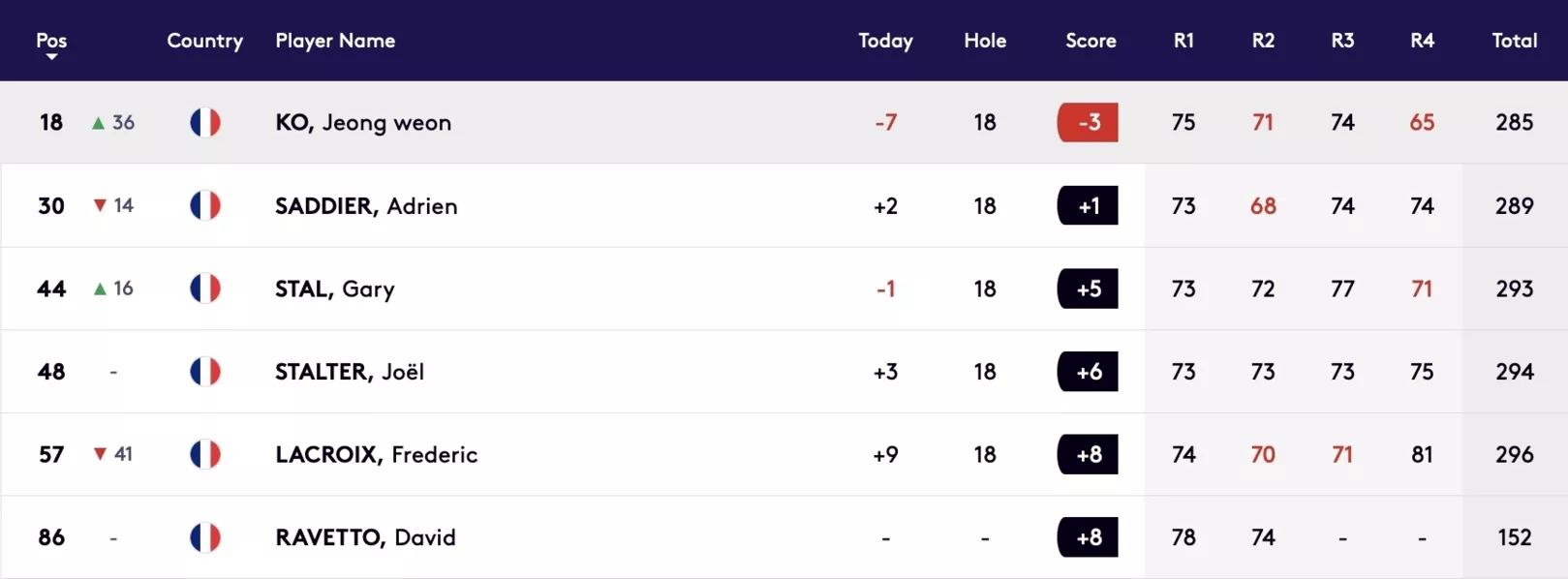Click RAVETTO, David player name
The height and width of the screenshot is (579, 1568).
(x=365, y=537)
